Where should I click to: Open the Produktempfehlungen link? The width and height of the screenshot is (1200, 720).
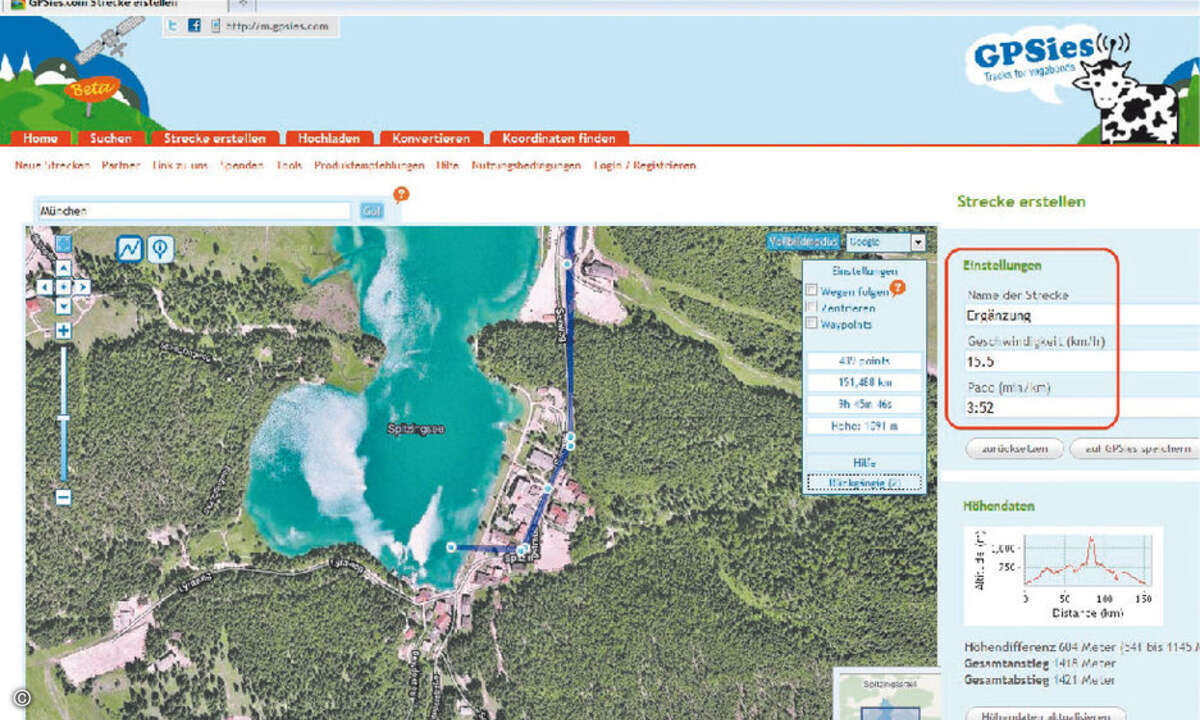tap(369, 165)
